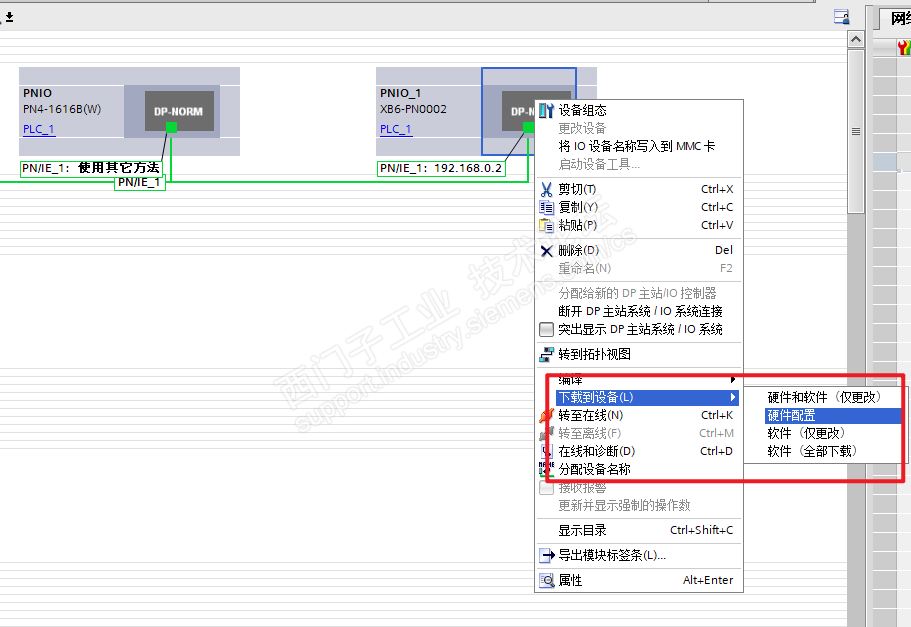
Task: Open the PLC_1 link under PNIO
Action: click(38, 129)
